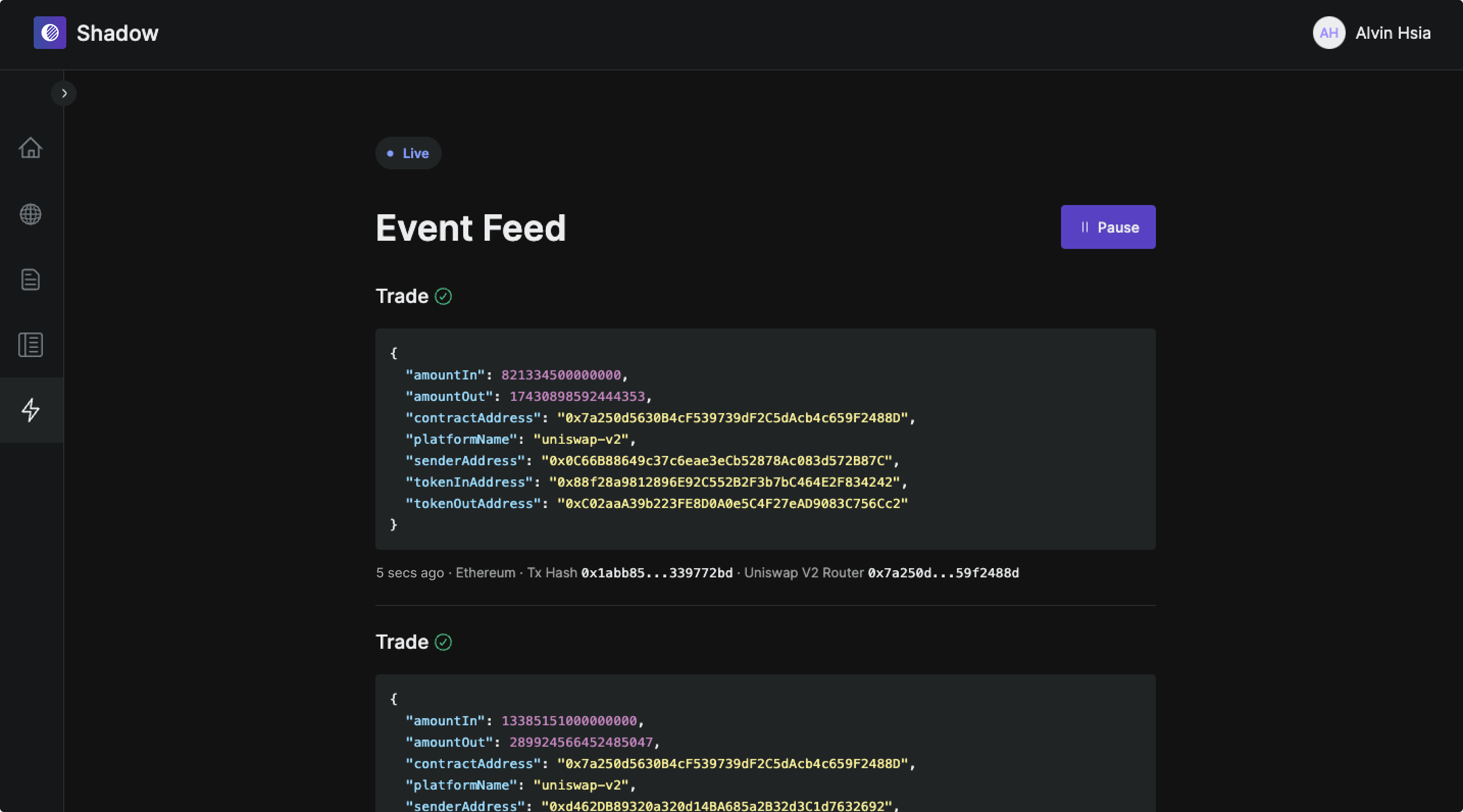Pause the live event feed
1463x812 pixels.
1108,227
